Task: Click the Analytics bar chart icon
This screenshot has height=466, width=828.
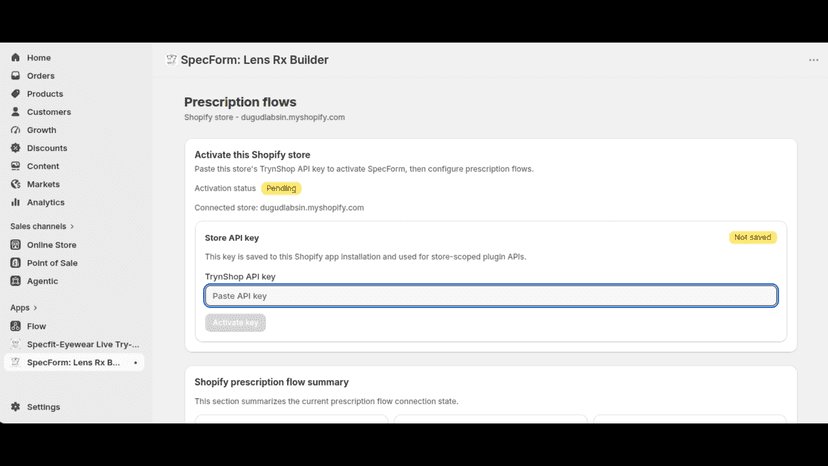Action: [x=15, y=202]
